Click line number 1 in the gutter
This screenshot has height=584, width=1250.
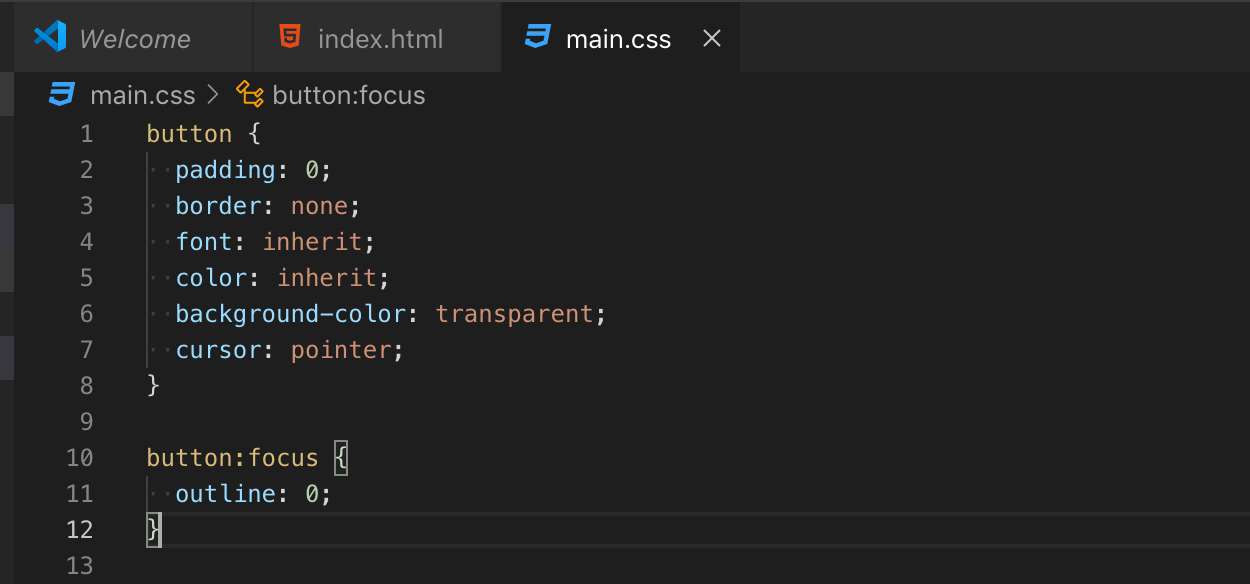86,134
